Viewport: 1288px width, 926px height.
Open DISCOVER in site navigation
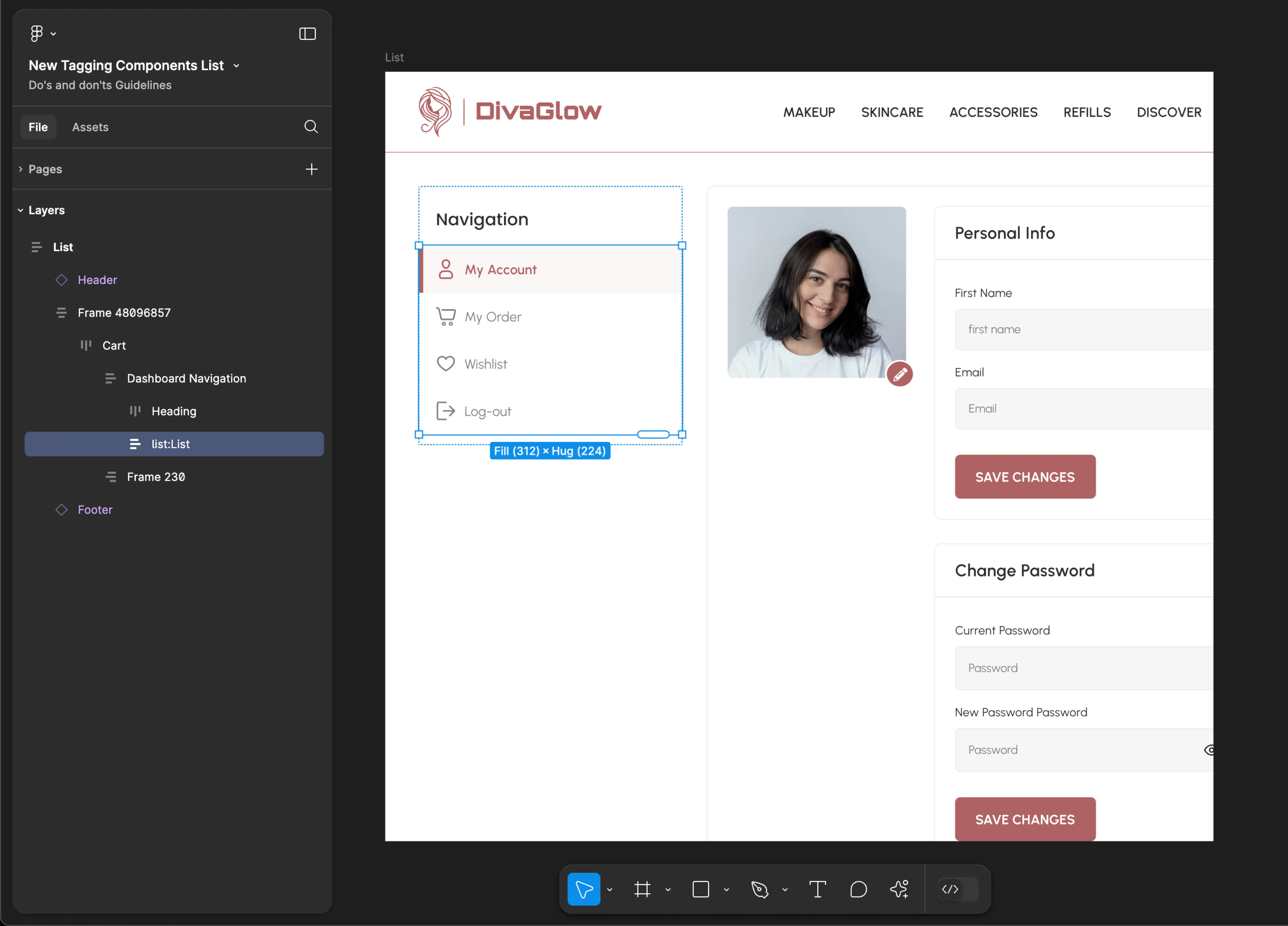coord(1169,113)
